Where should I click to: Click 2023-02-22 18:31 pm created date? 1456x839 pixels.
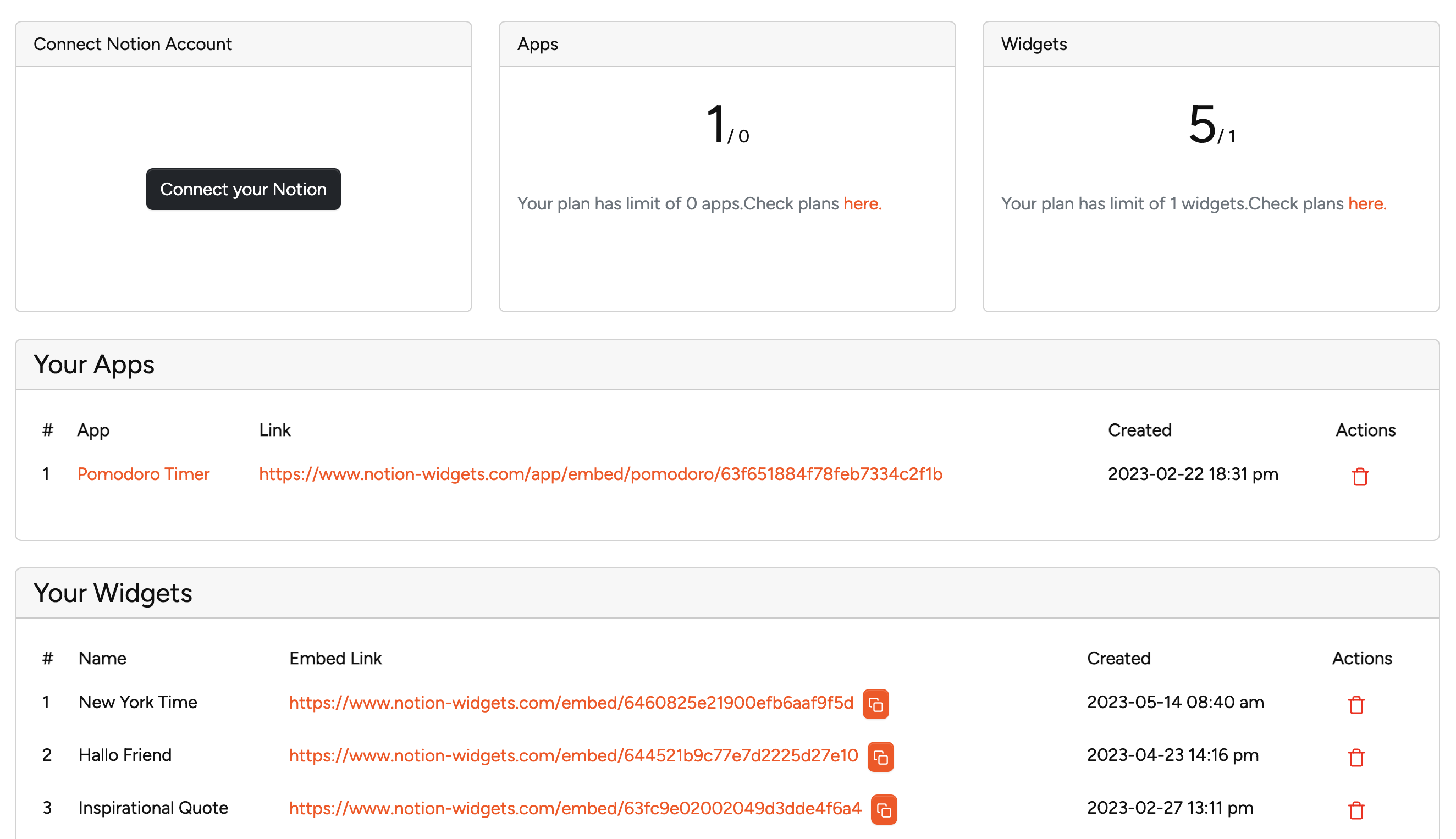point(1193,474)
